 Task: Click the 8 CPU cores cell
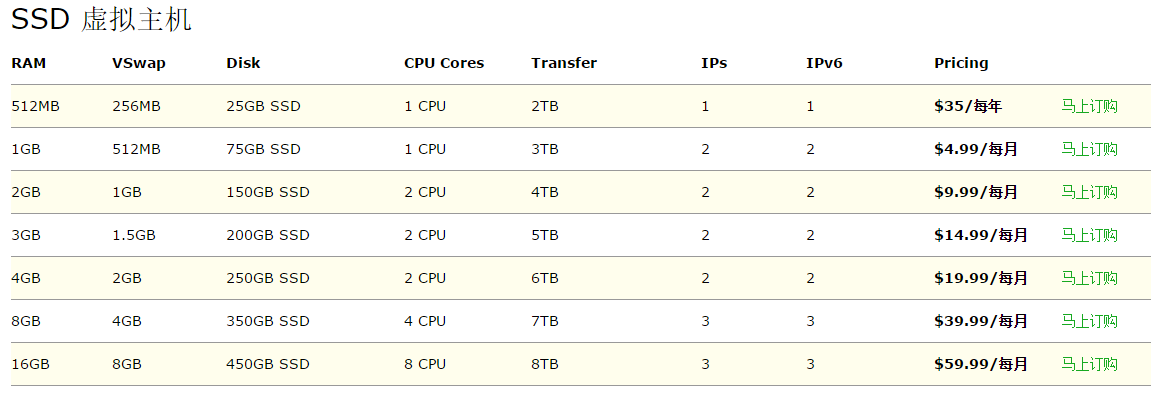pyautogui.click(x=425, y=364)
